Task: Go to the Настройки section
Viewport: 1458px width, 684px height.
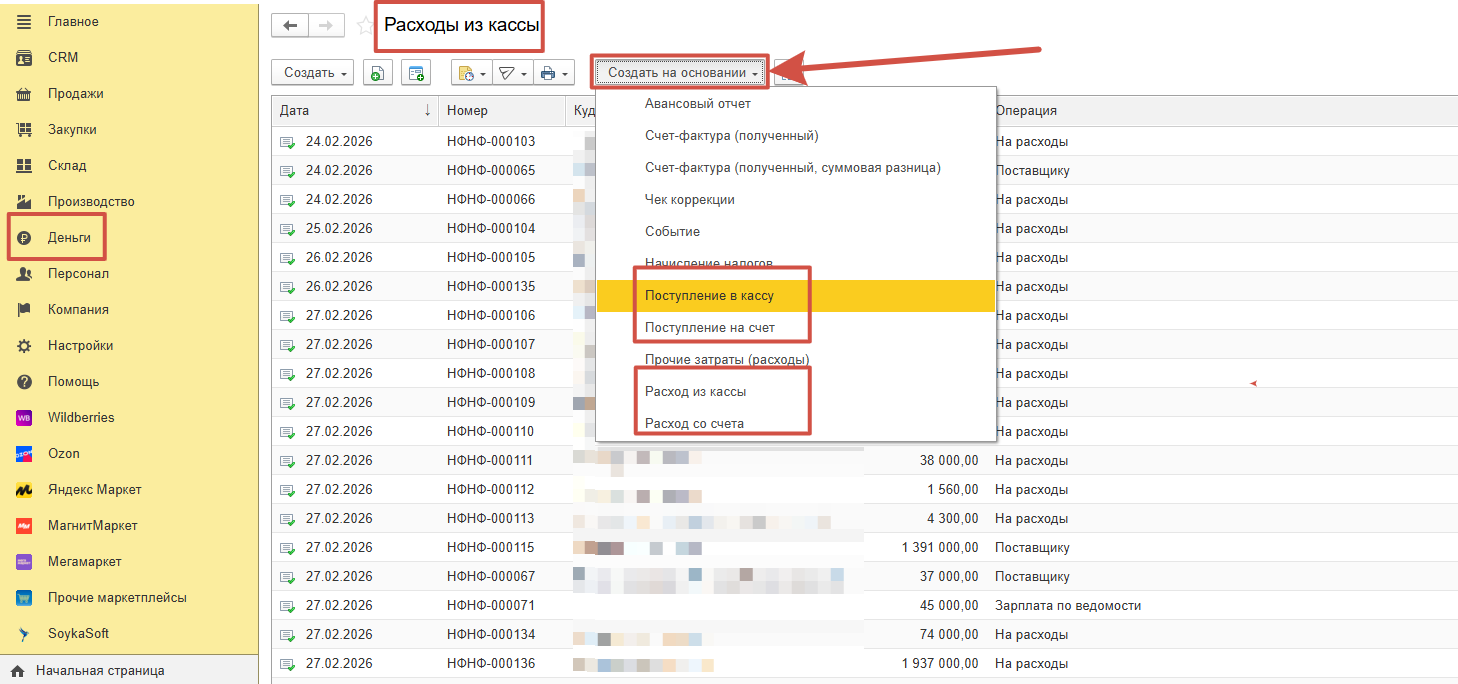Action: (x=80, y=346)
